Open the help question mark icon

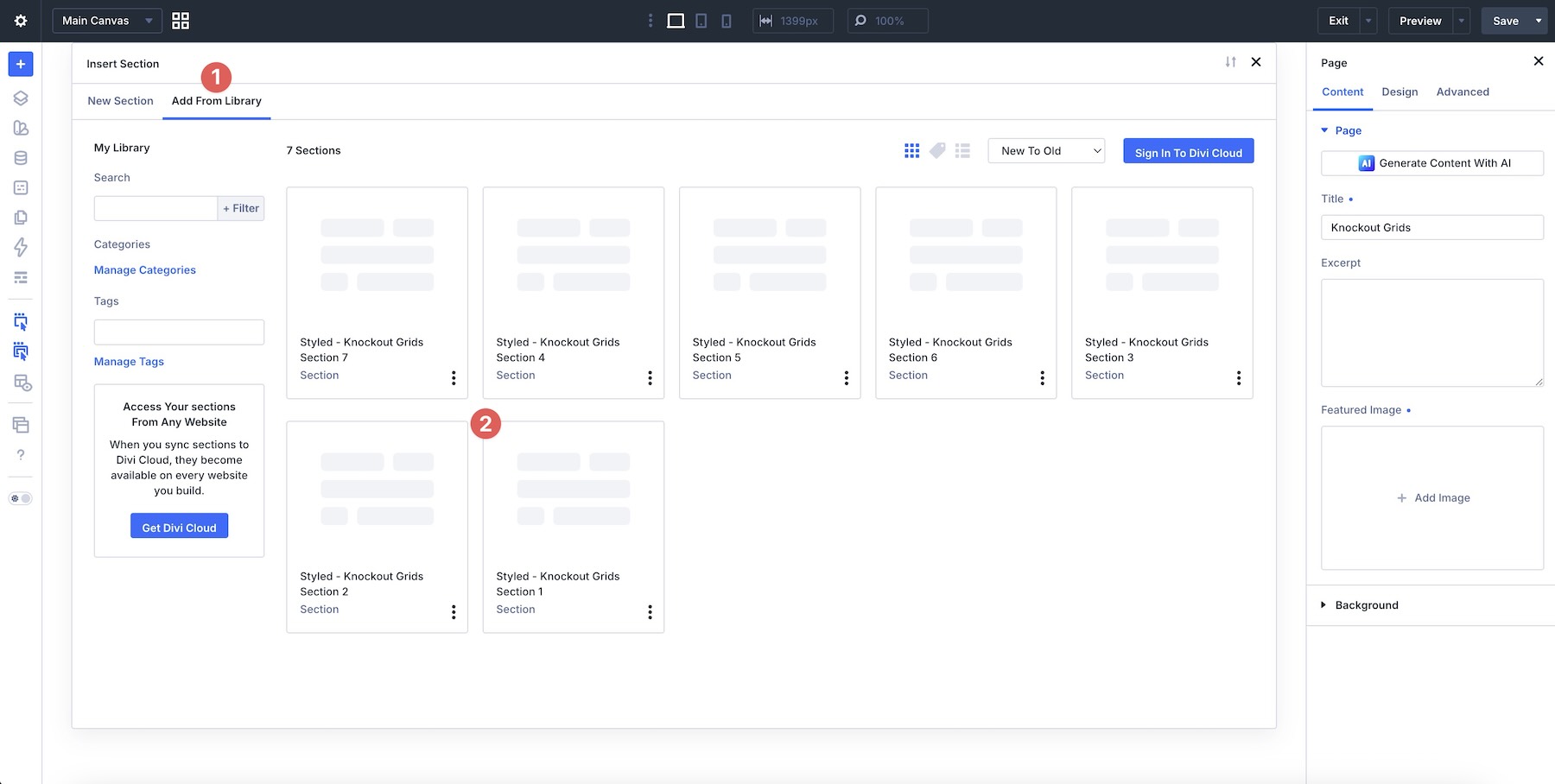coord(21,455)
